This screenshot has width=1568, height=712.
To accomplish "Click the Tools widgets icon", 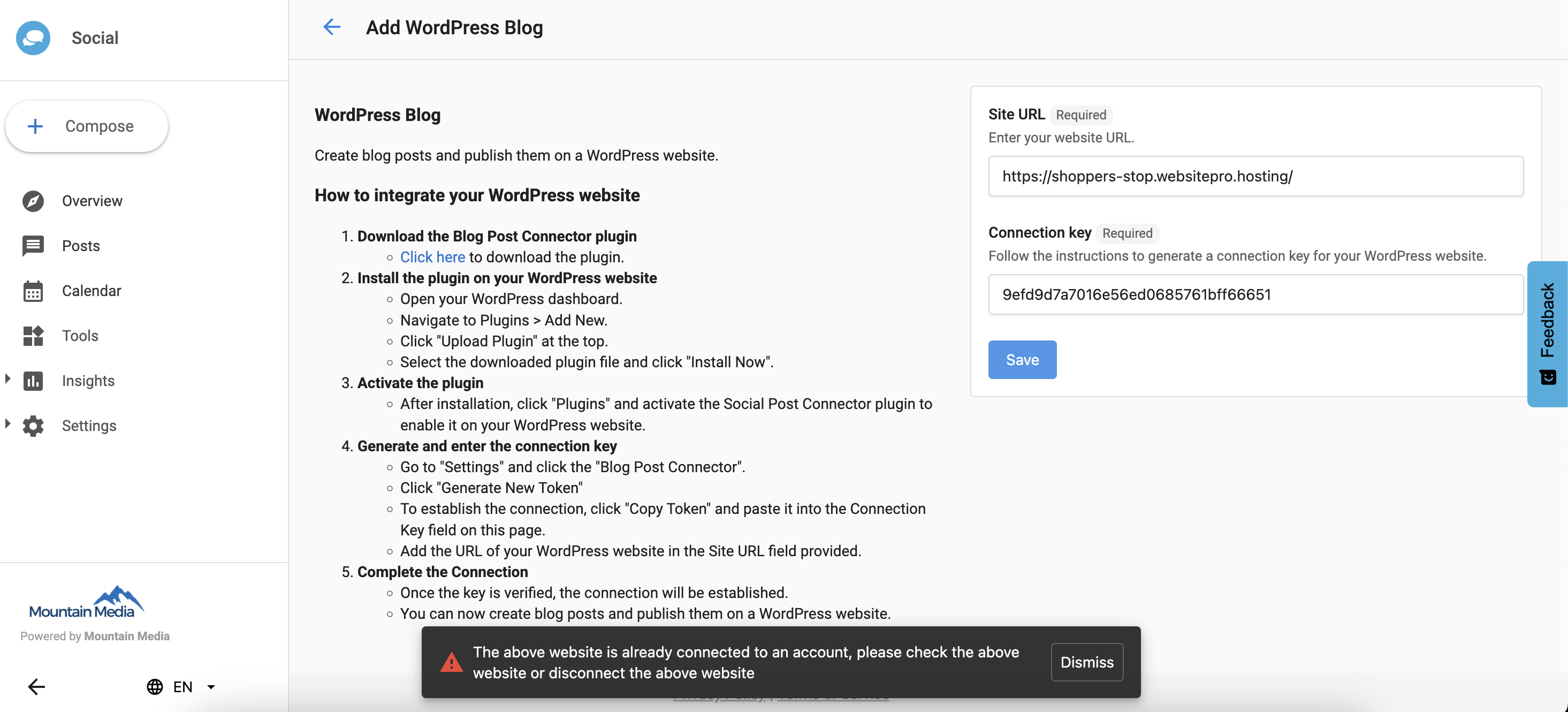I will [x=33, y=336].
